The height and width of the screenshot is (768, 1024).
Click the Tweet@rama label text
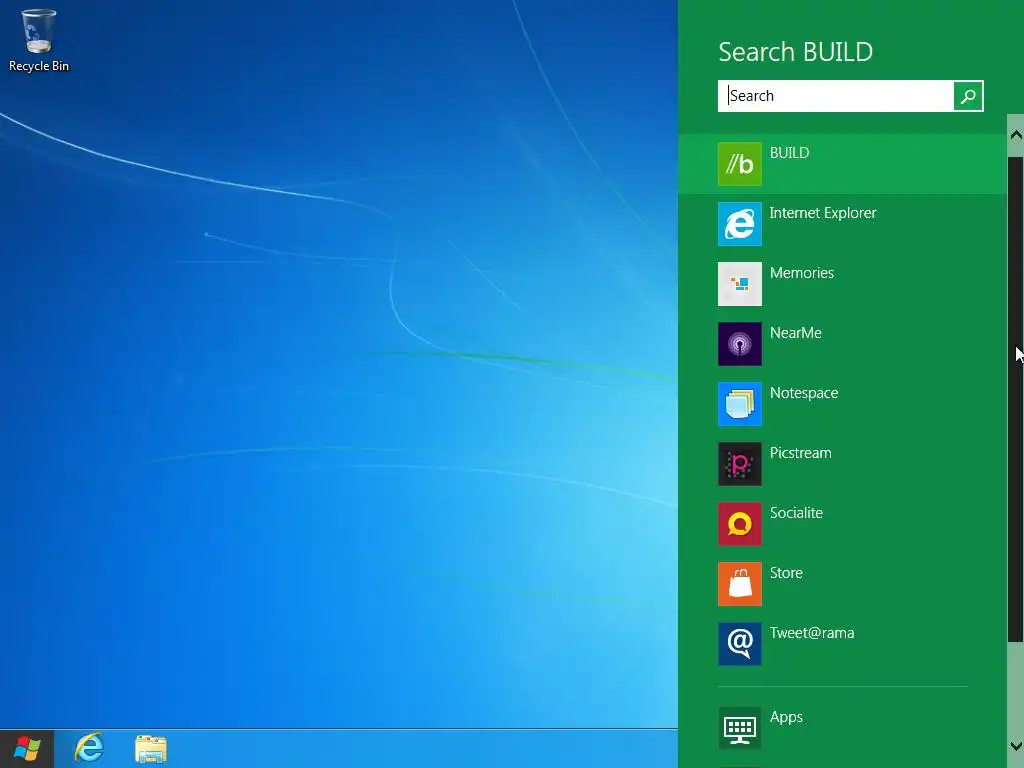point(812,633)
